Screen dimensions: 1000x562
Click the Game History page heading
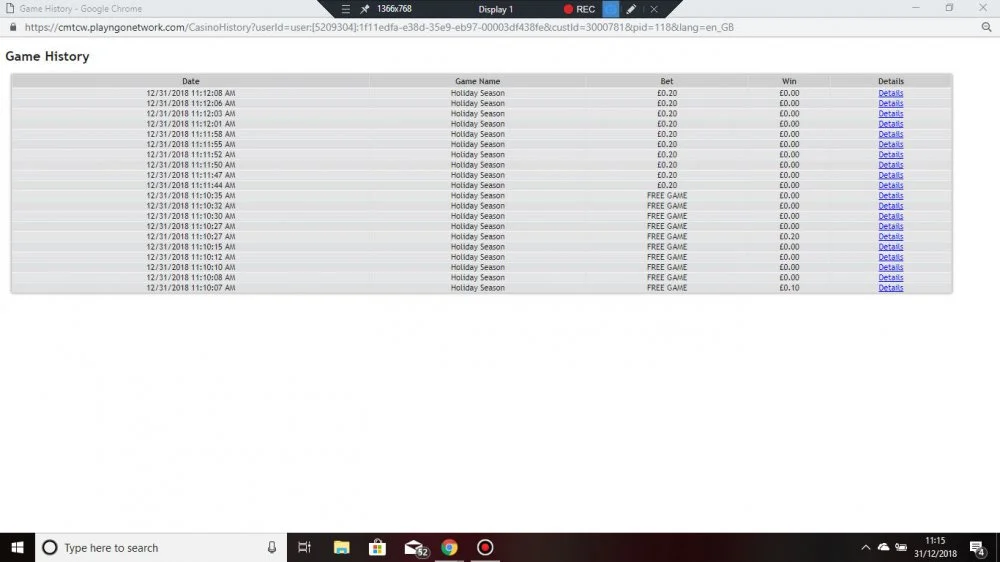(x=47, y=56)
